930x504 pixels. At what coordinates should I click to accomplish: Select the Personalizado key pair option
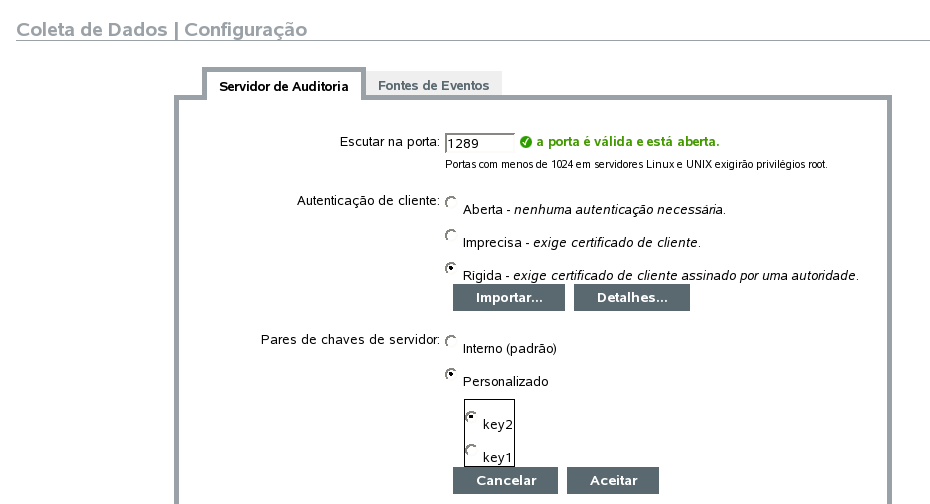pos(451,374)
